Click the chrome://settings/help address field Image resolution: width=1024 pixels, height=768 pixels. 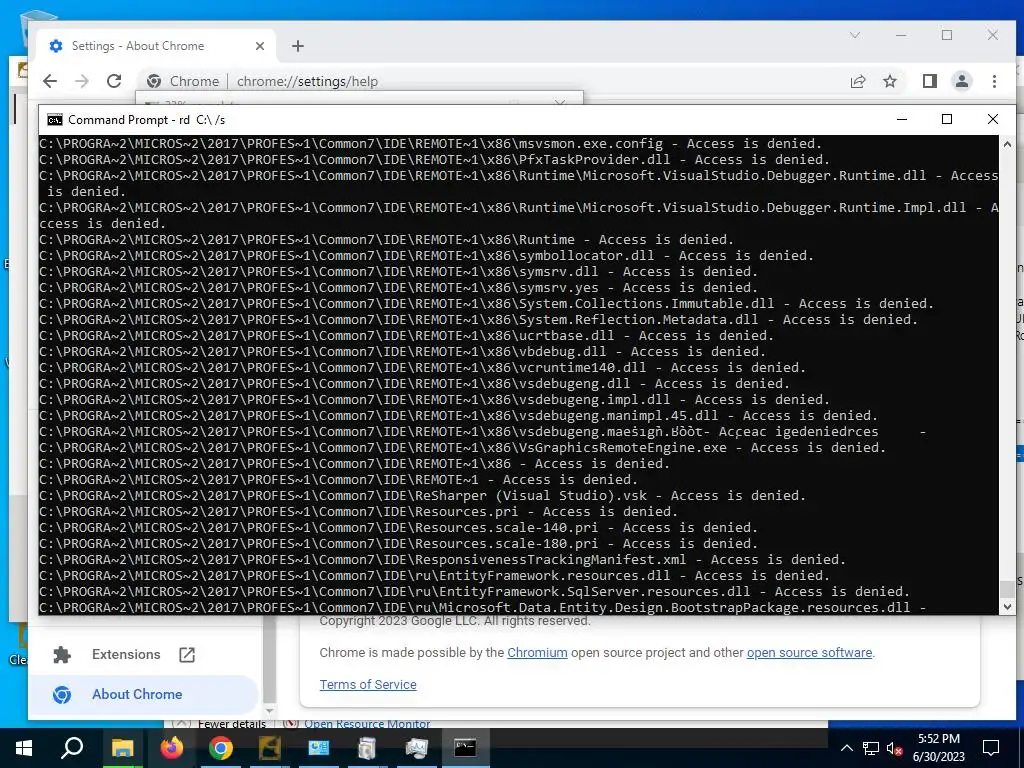[307, 81]
